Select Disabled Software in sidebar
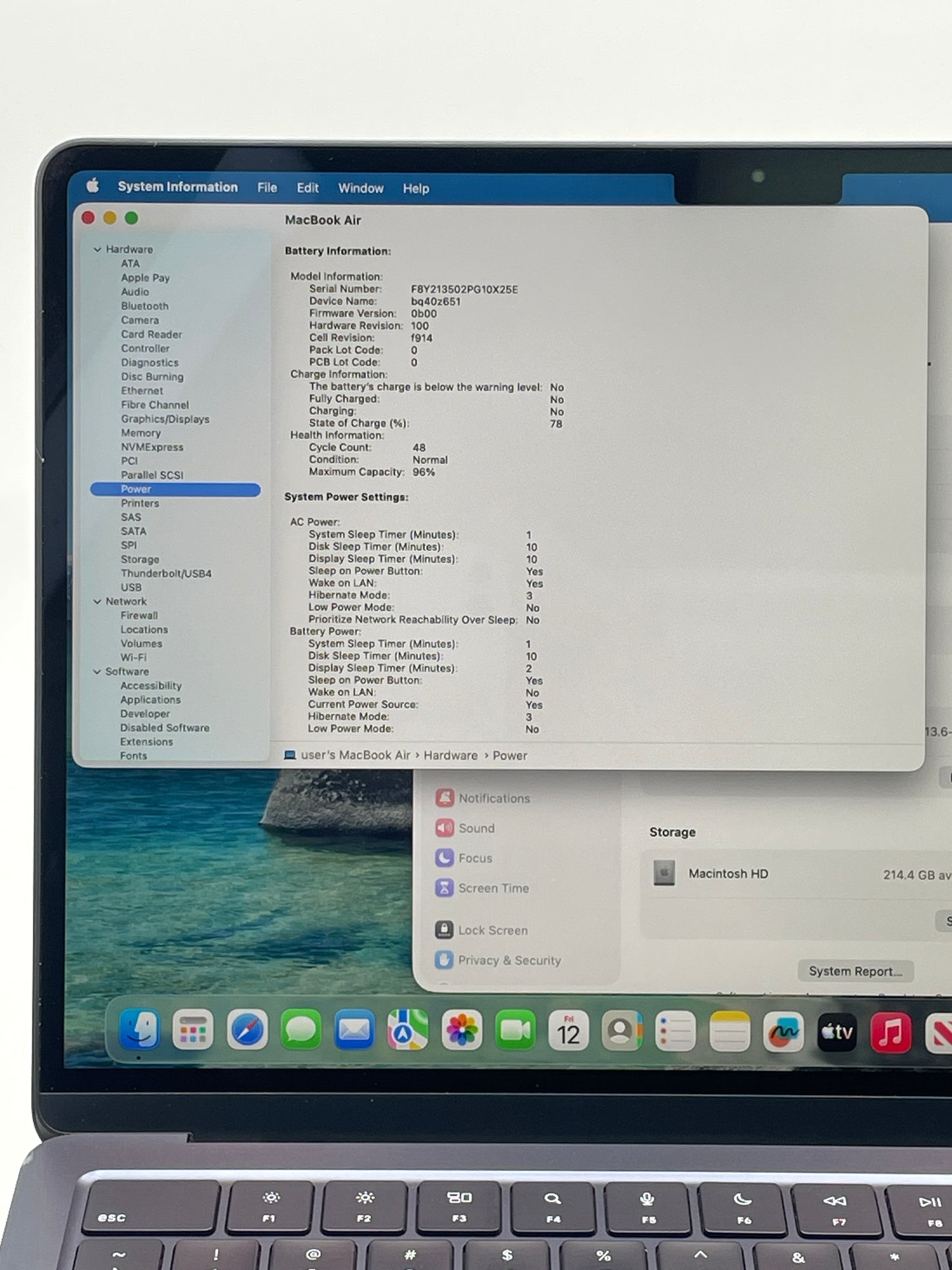952x1270 pixels. pos(165,728)
